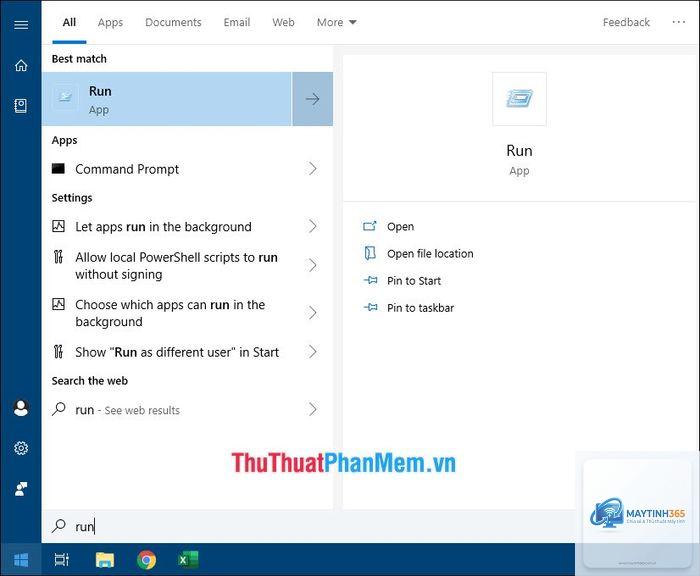Launch File Explorer from taskbar
This screenshot has width=700, height=576.
105,559
